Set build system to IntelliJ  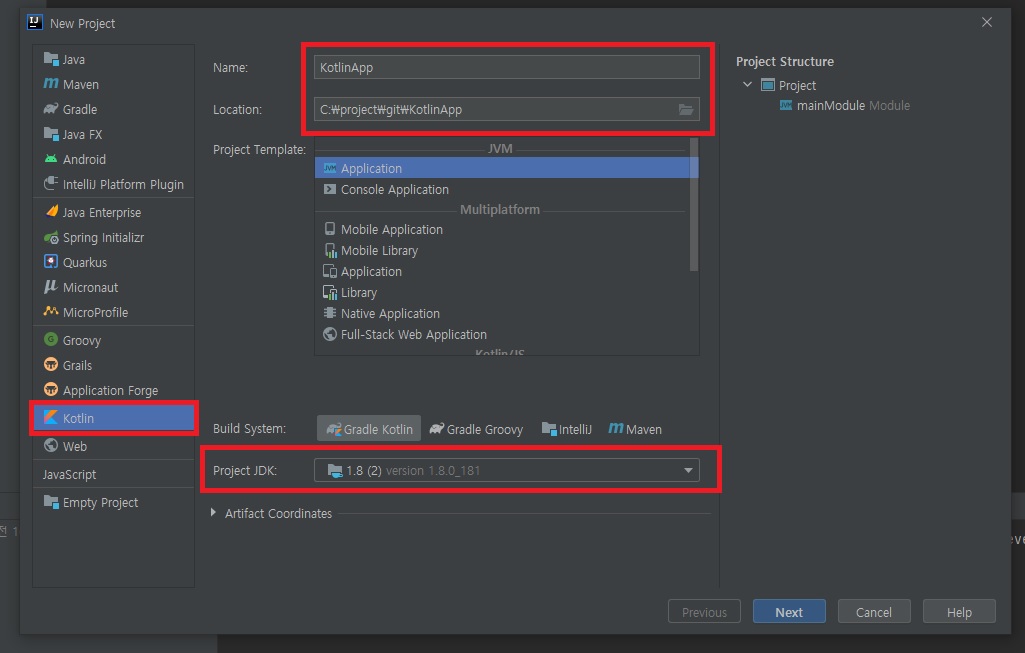[567, 429]
